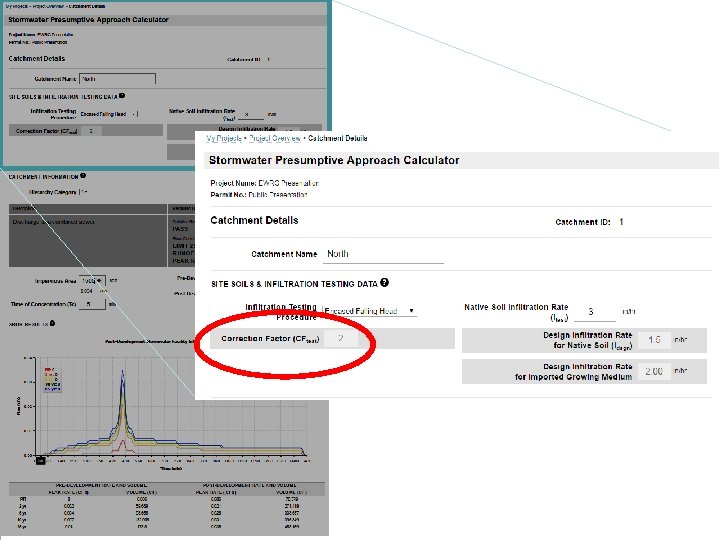The width and height of the screenshot is (720, 540).
Task: Click Native Soil Infiltration Rate field in background page
Action: point(253,114)
